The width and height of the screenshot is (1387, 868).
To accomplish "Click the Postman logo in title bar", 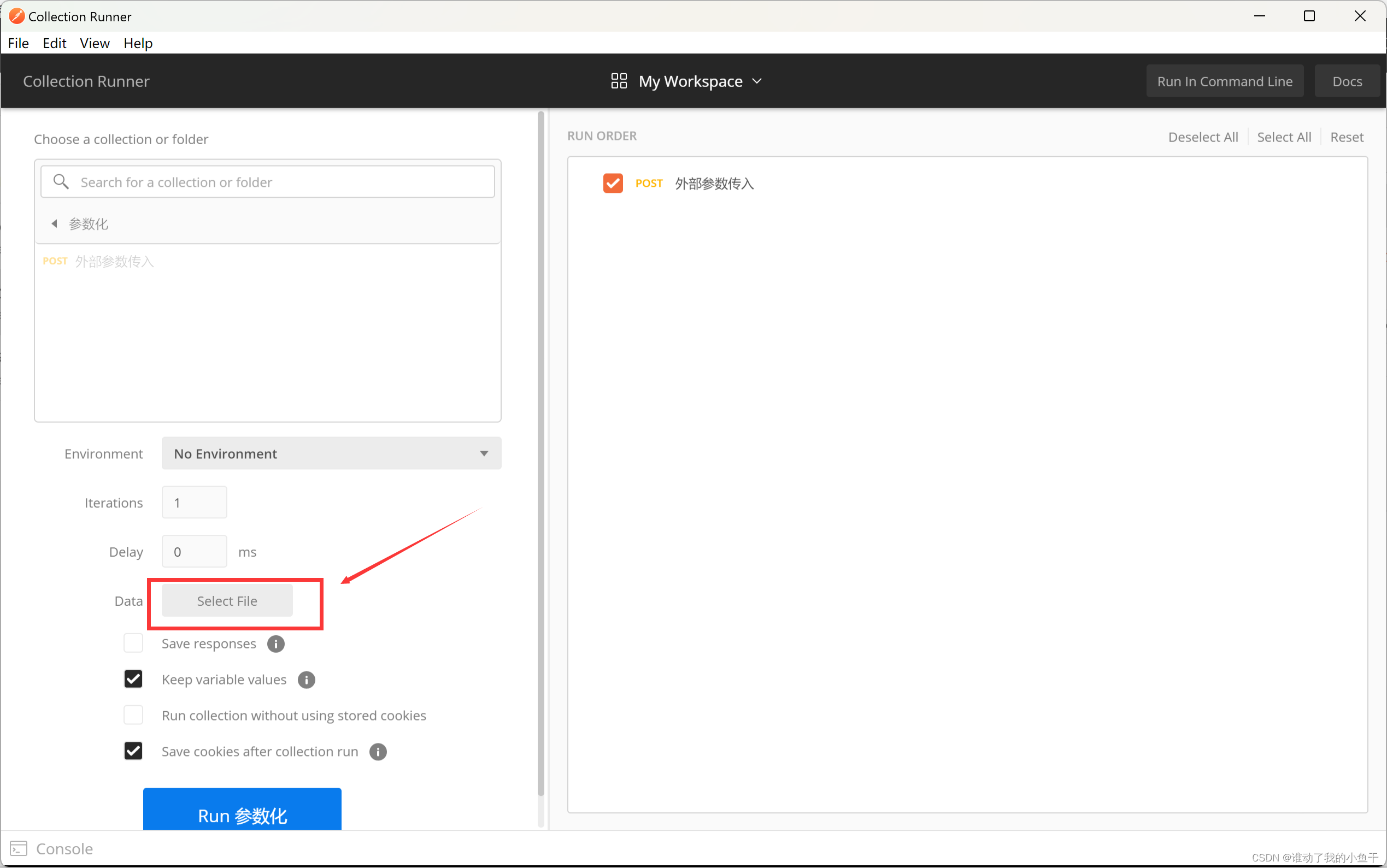I will (16, 16).
